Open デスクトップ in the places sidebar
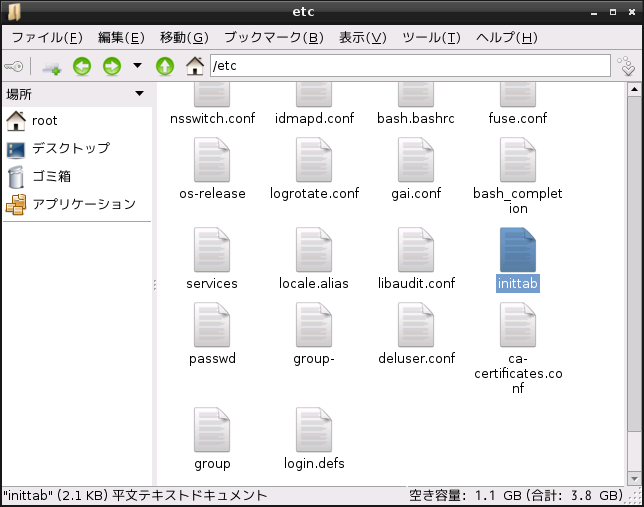The width and height of the screenshot is (644, 507). pyautogui.click(x=70, y=148)
